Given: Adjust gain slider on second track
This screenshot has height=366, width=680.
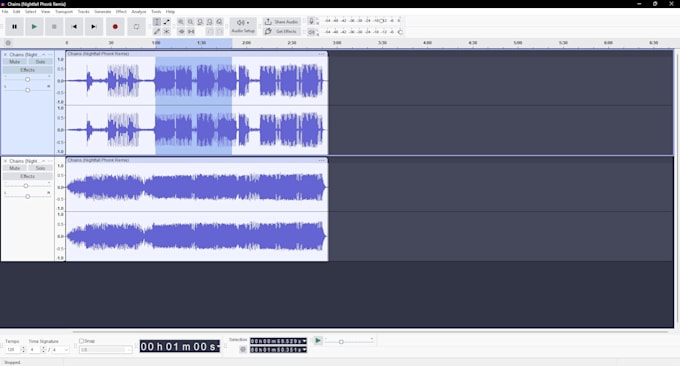Looking at the screenshot, I should click(x=26, y=186).
